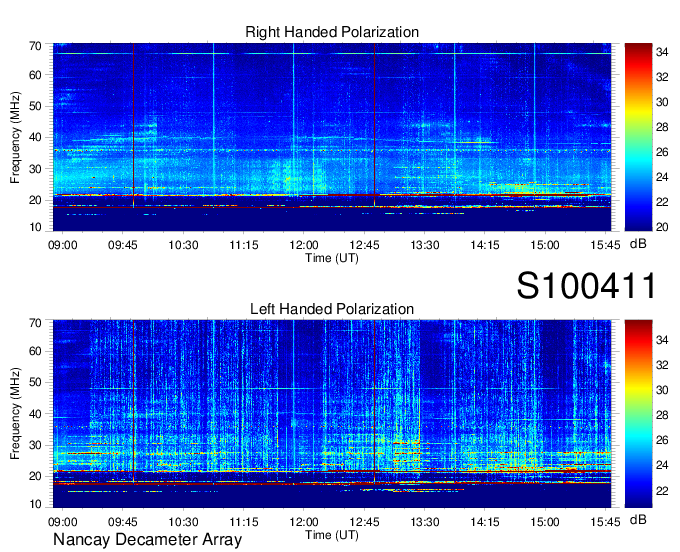Click the "dB" unit label of top colorbar
The height and width of the screenshot is (552, 680).
pyautogui.click(x=638, y=244)
